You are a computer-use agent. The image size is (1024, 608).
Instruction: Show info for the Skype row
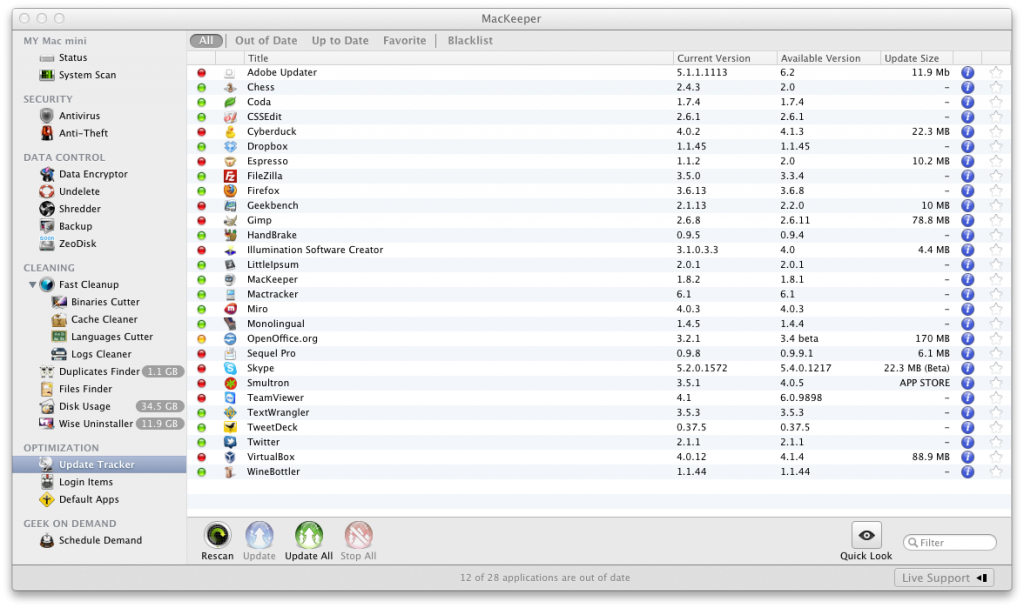[968, 368]
